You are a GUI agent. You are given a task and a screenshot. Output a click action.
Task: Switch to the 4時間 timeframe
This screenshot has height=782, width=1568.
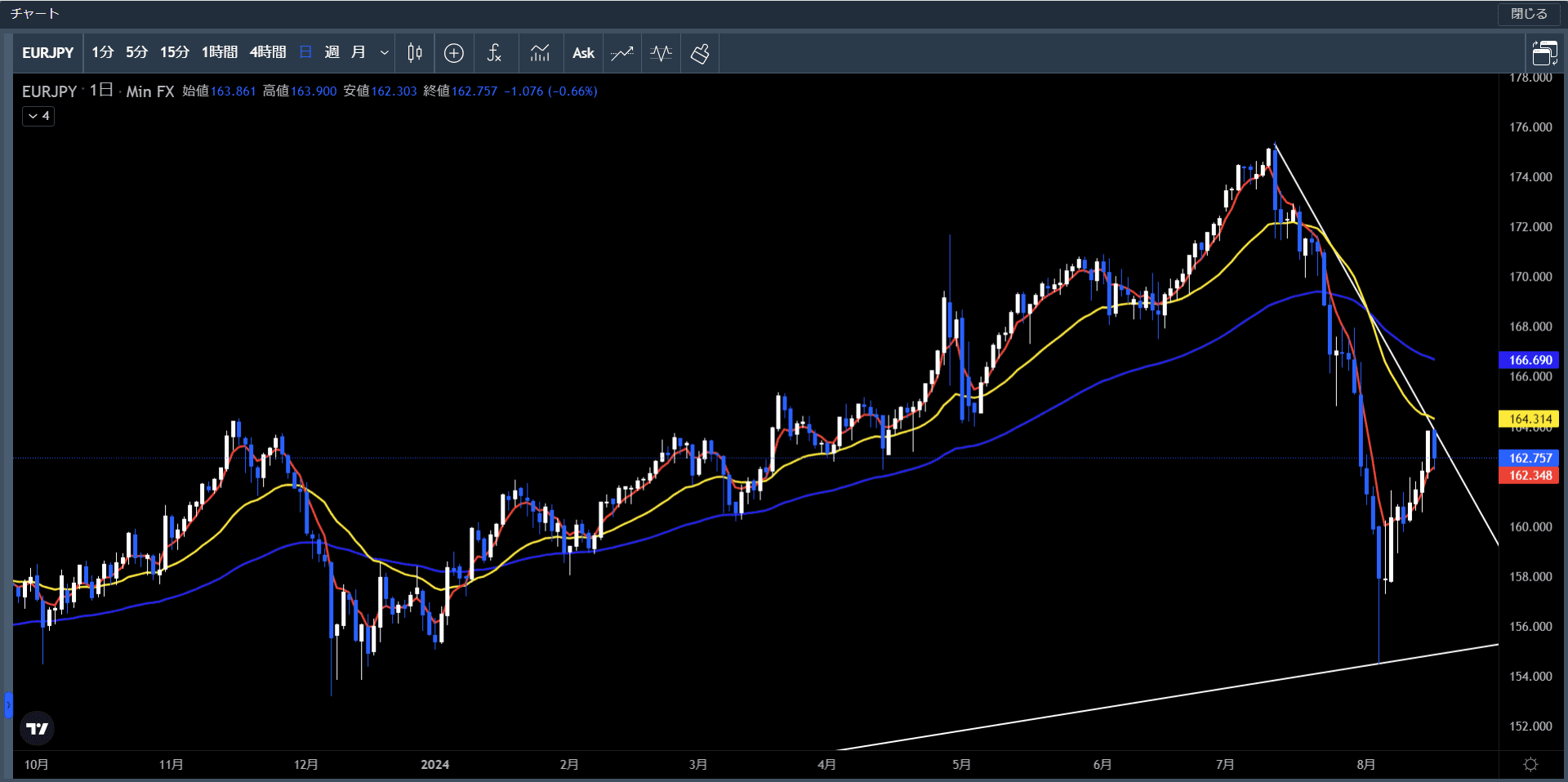268,53
